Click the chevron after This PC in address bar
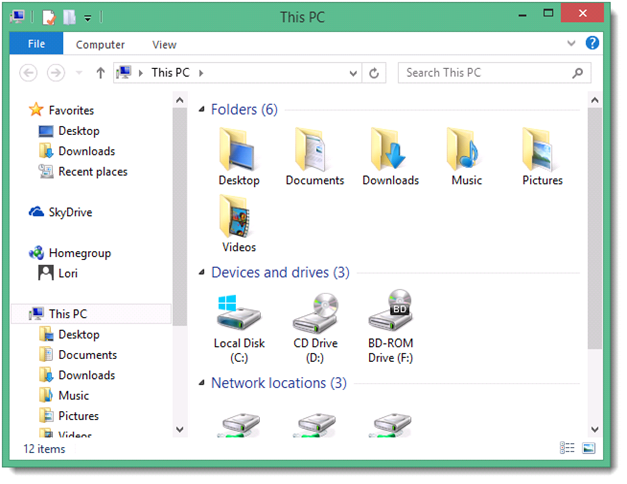The image size is (627, 484). [201, 73]
